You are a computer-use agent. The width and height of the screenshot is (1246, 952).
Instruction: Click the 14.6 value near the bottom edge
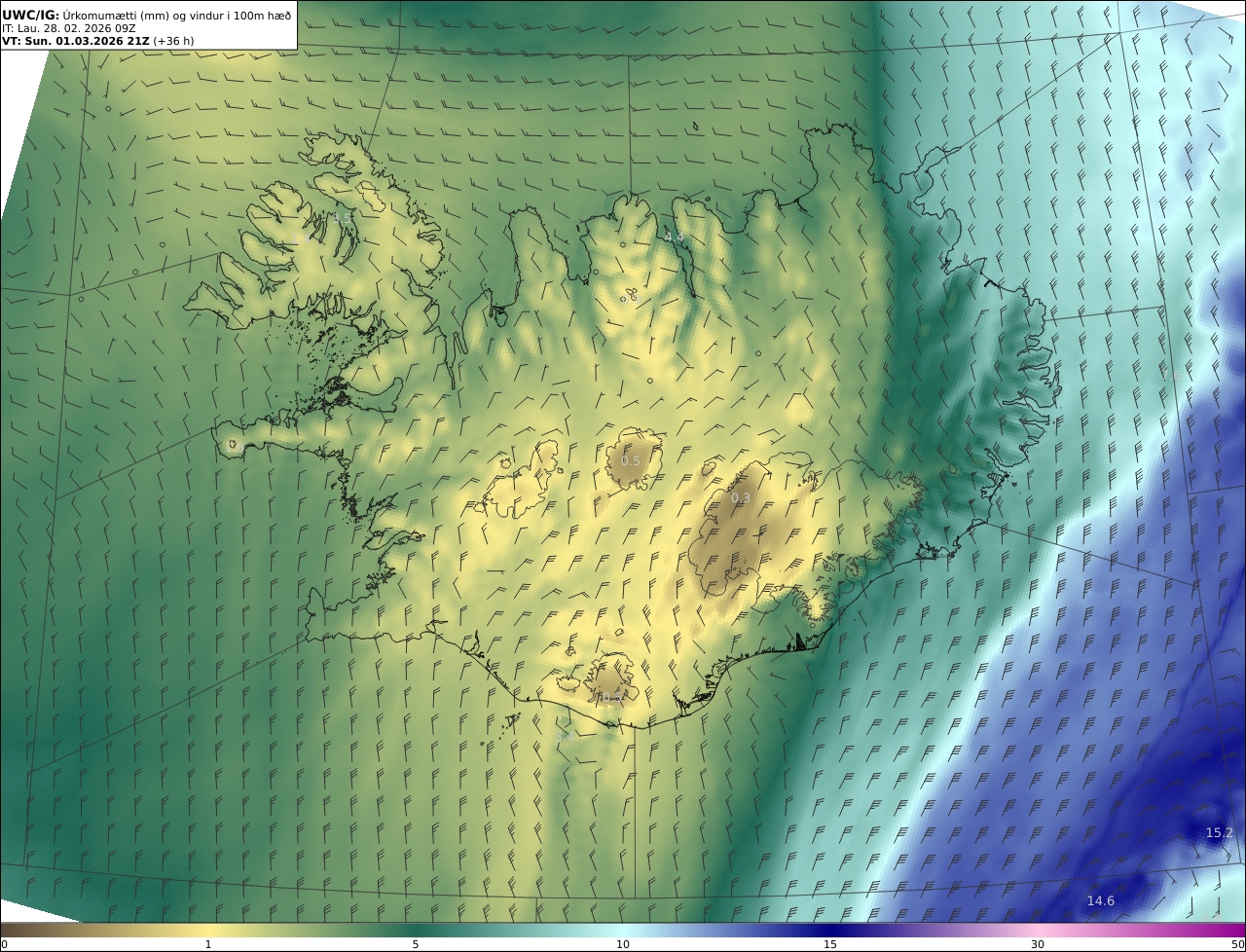coord(1100,901)
